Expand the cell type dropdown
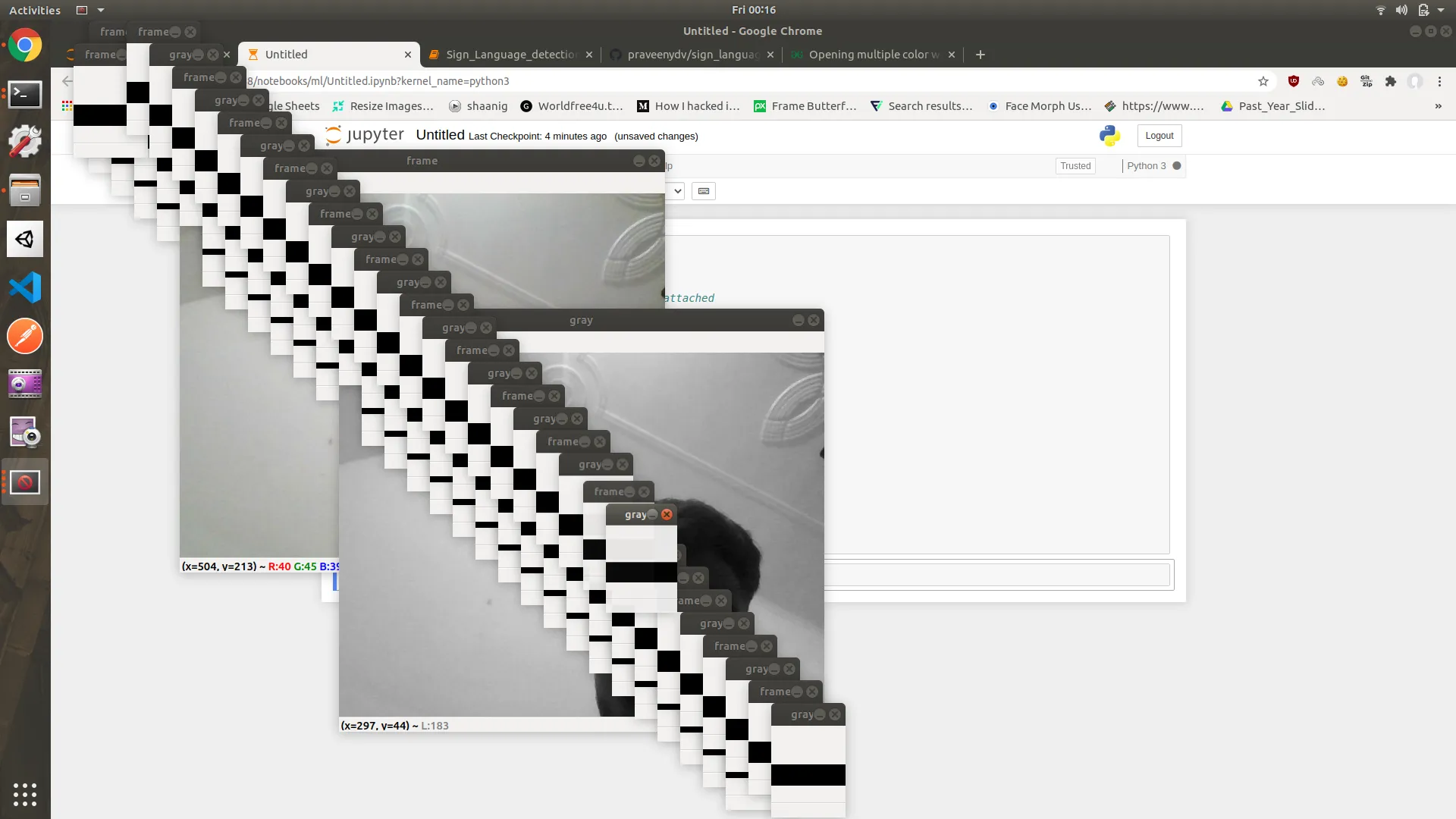 [677, 191]
